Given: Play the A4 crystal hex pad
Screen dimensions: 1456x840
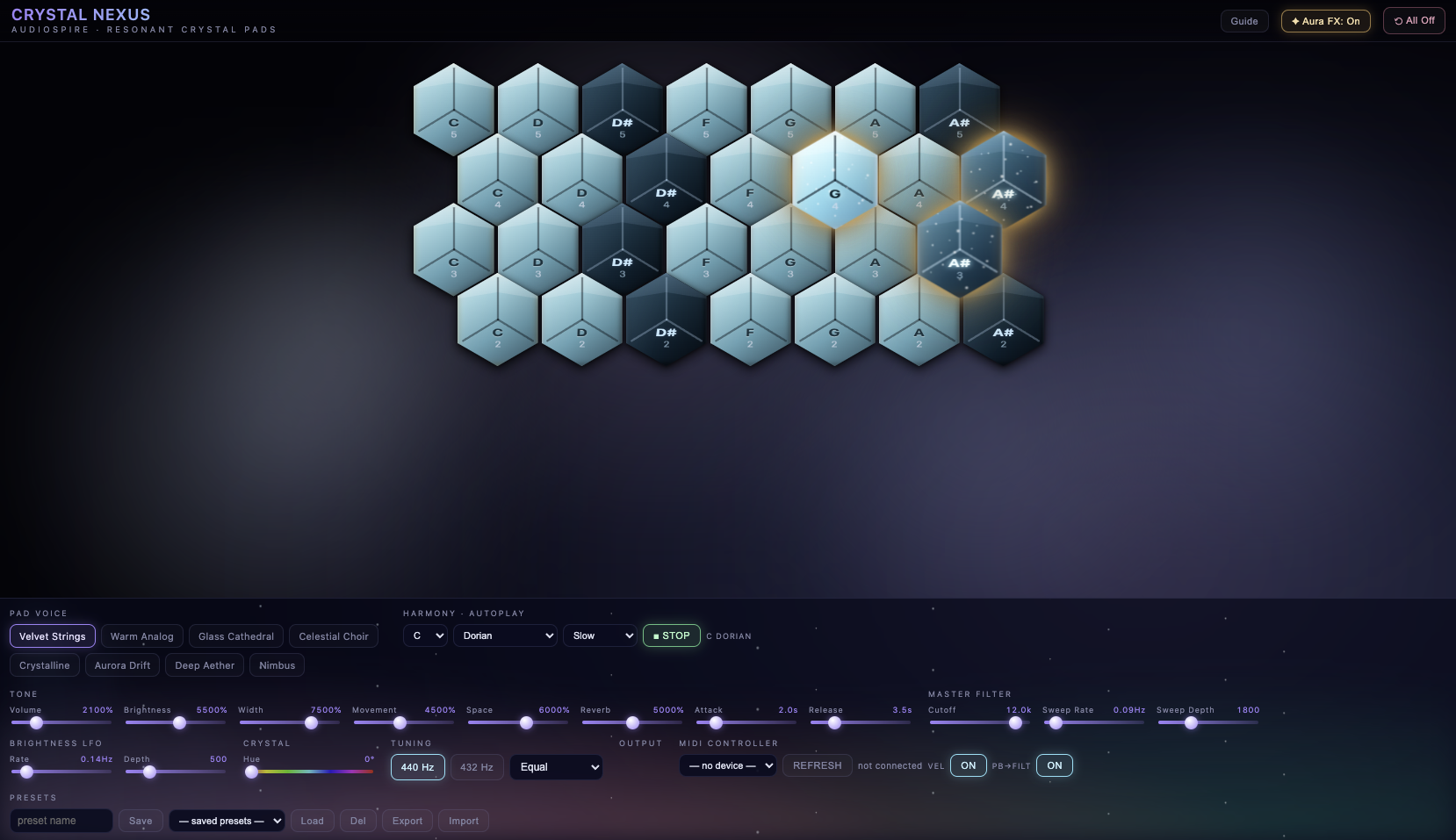Looking at the screenshot, I should pos(919,180).
